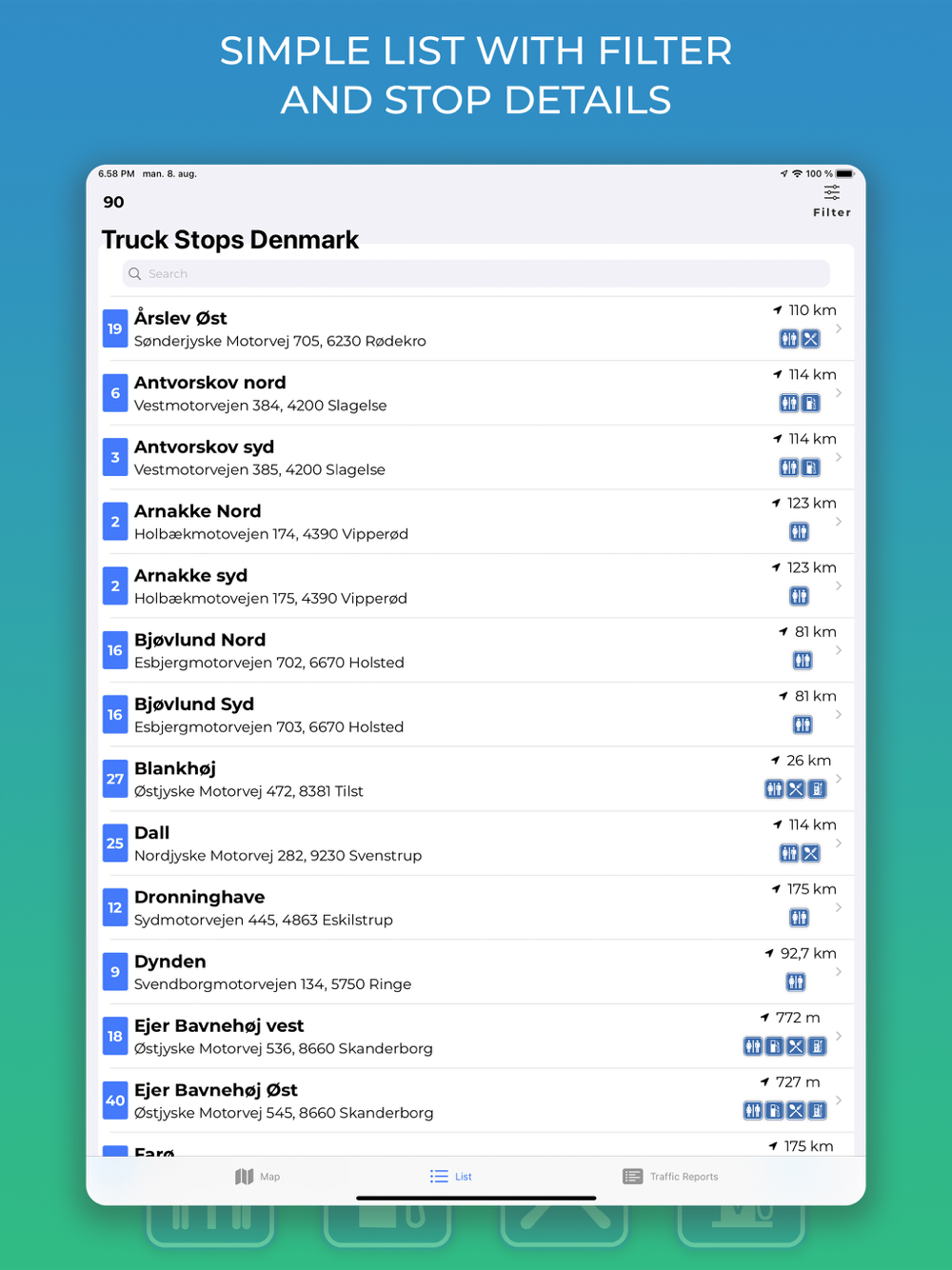Tap the toilet icon on Ejer Bavnehøj vest
This screenshot has width=952, height=1270.
click(753, 1046)
